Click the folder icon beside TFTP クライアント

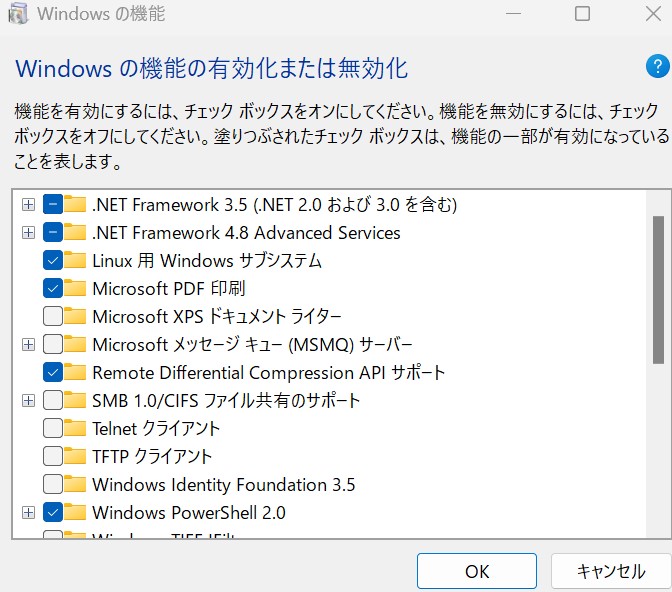[76, 457]
